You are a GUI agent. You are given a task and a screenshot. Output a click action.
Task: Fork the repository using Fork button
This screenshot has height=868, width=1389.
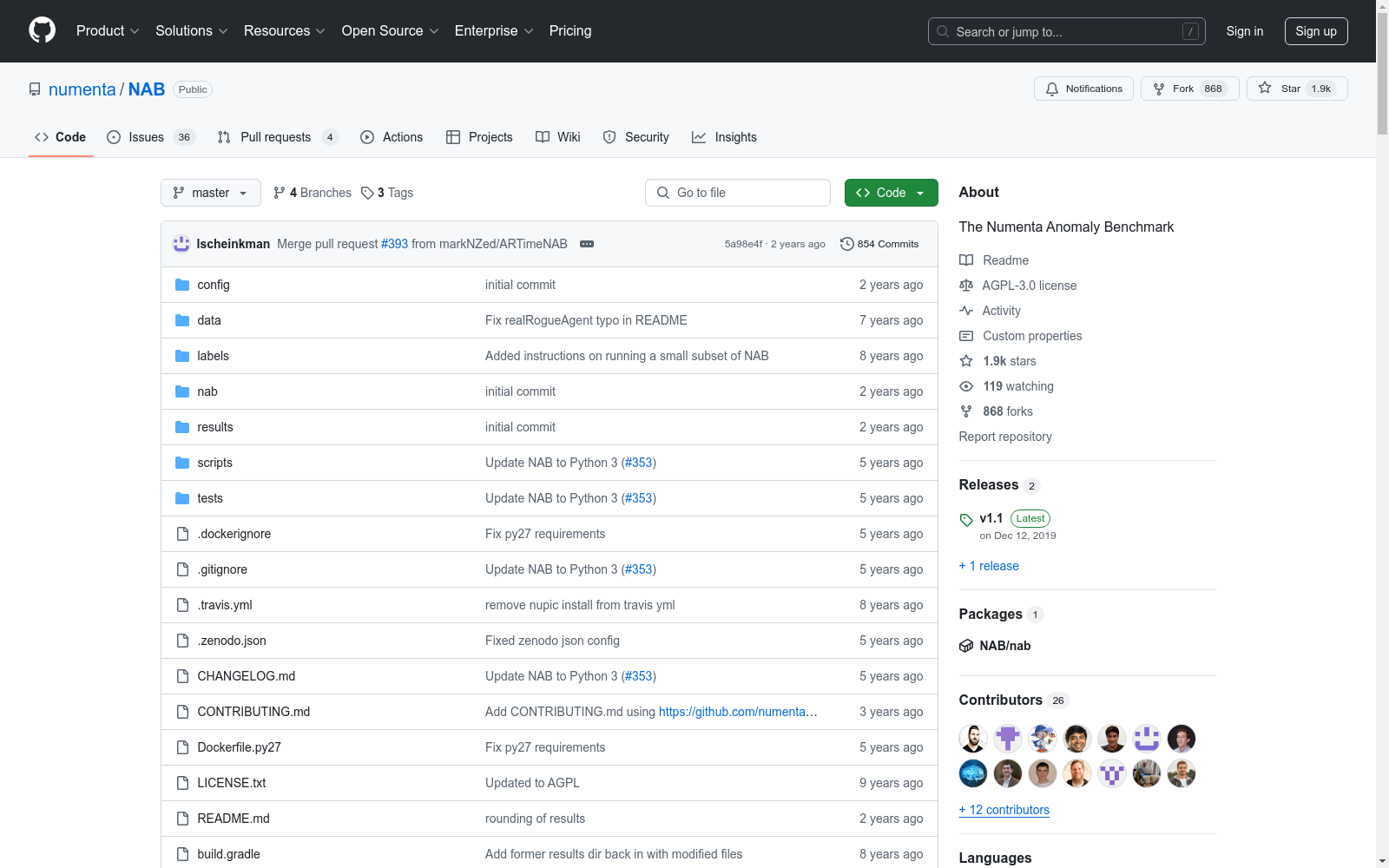pyautogui.click(x=1189, y=89)
